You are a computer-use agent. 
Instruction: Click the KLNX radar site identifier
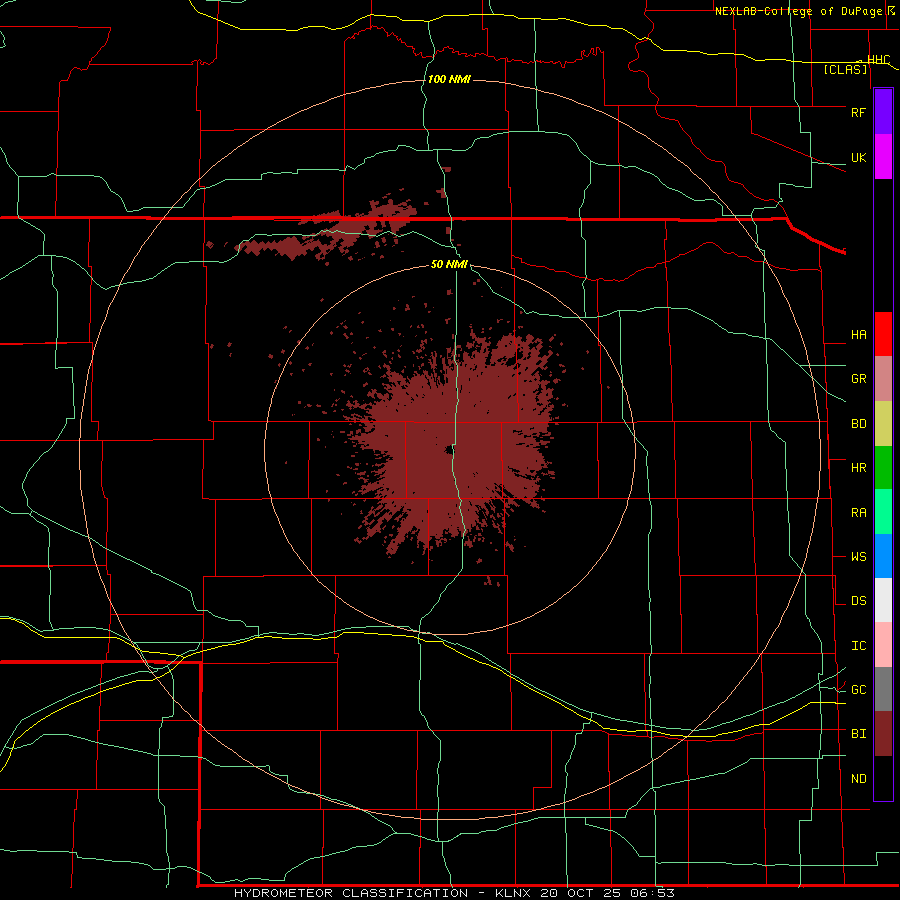(512, 893)
